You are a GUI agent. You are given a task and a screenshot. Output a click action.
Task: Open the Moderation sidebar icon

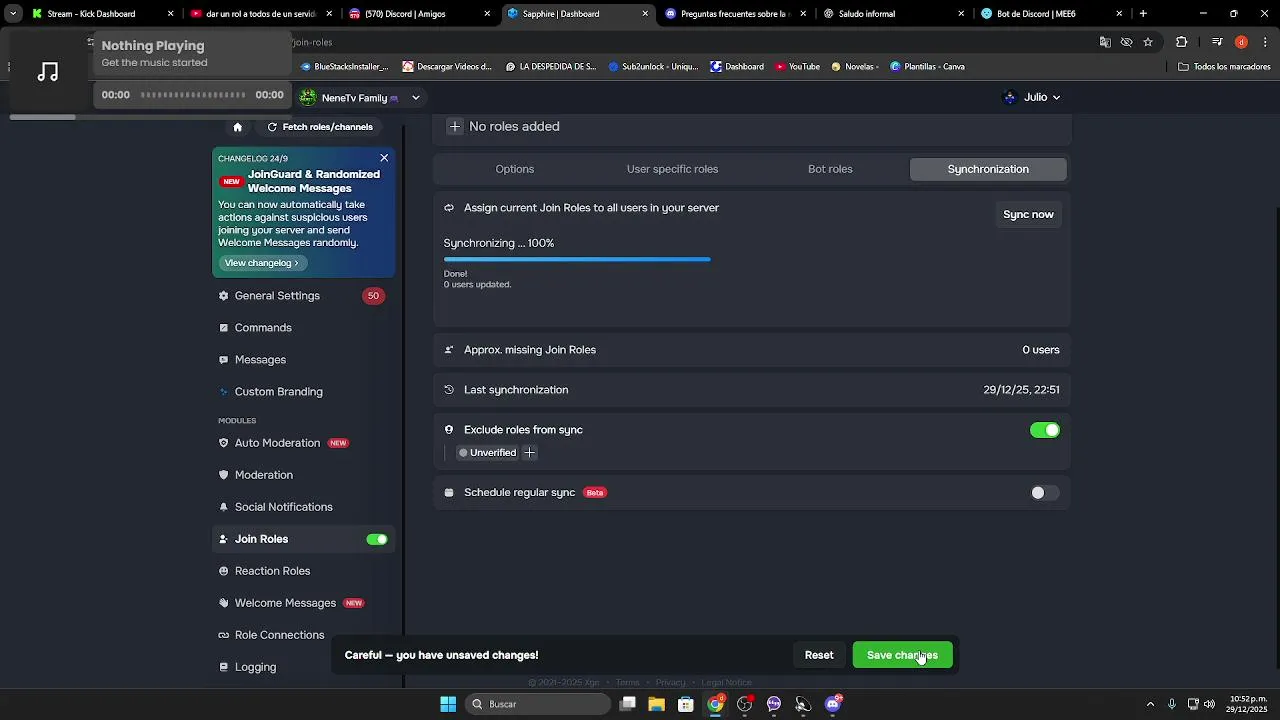[224, 475]
